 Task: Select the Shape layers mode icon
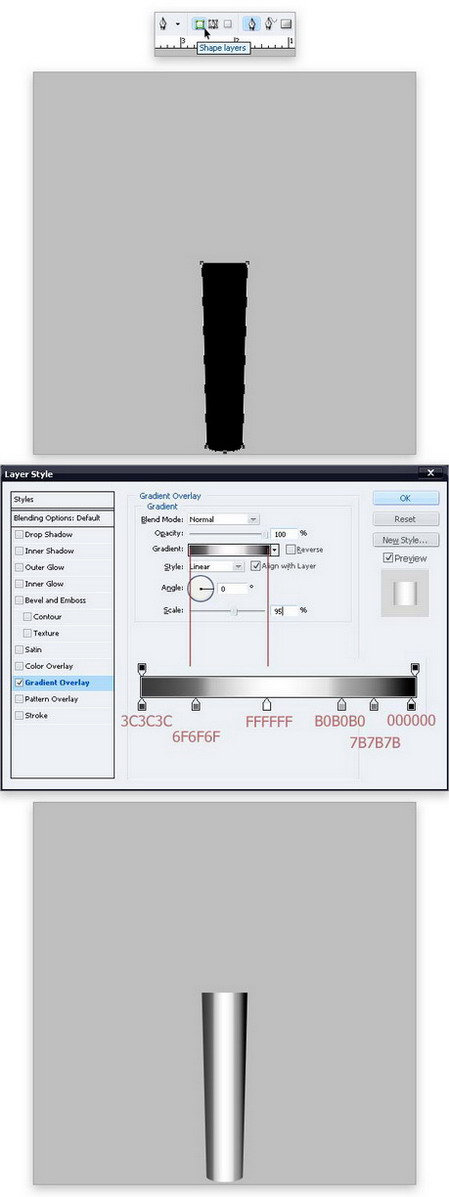(200, 24)
